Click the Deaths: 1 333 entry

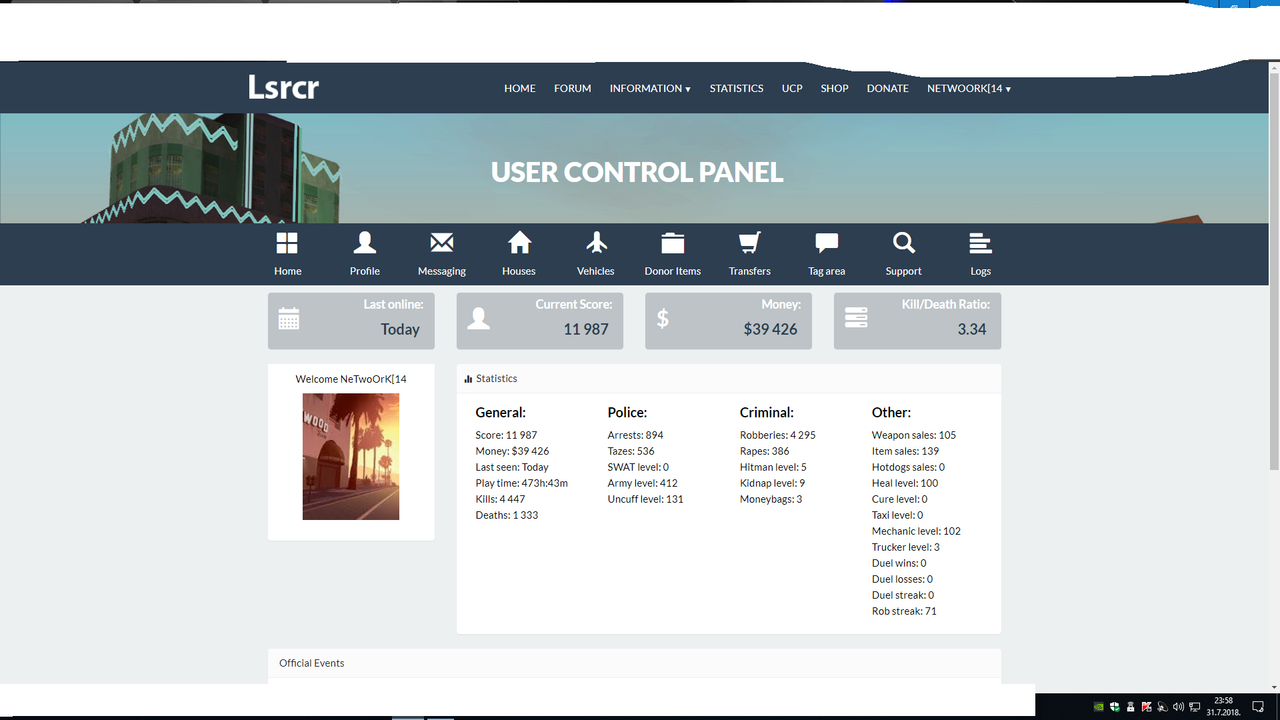(507, 515)
